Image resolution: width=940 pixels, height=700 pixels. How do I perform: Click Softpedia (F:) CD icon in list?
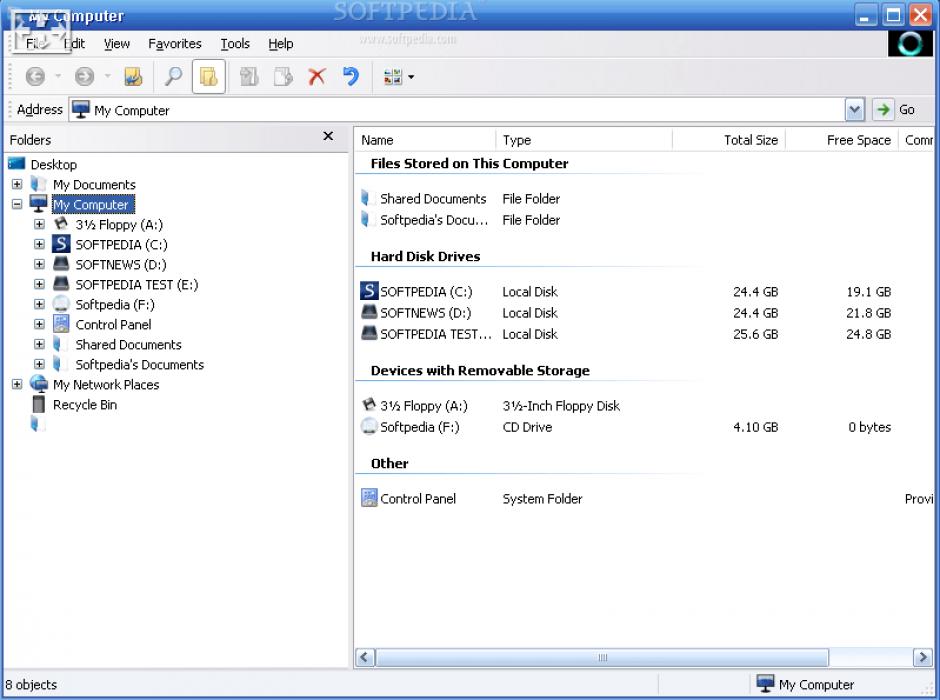point(369,427)
